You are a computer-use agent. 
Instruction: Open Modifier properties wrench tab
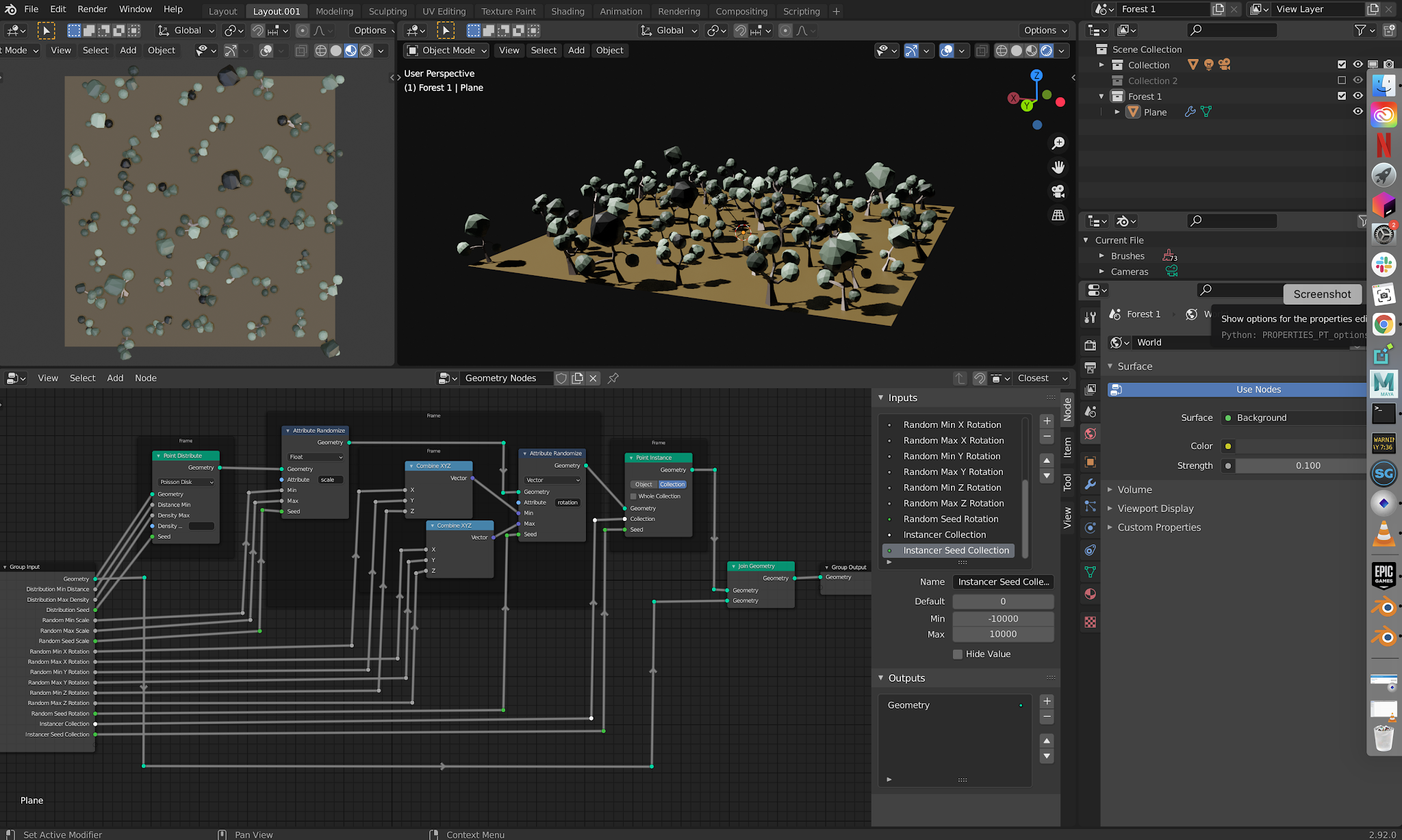point(1091,484)
